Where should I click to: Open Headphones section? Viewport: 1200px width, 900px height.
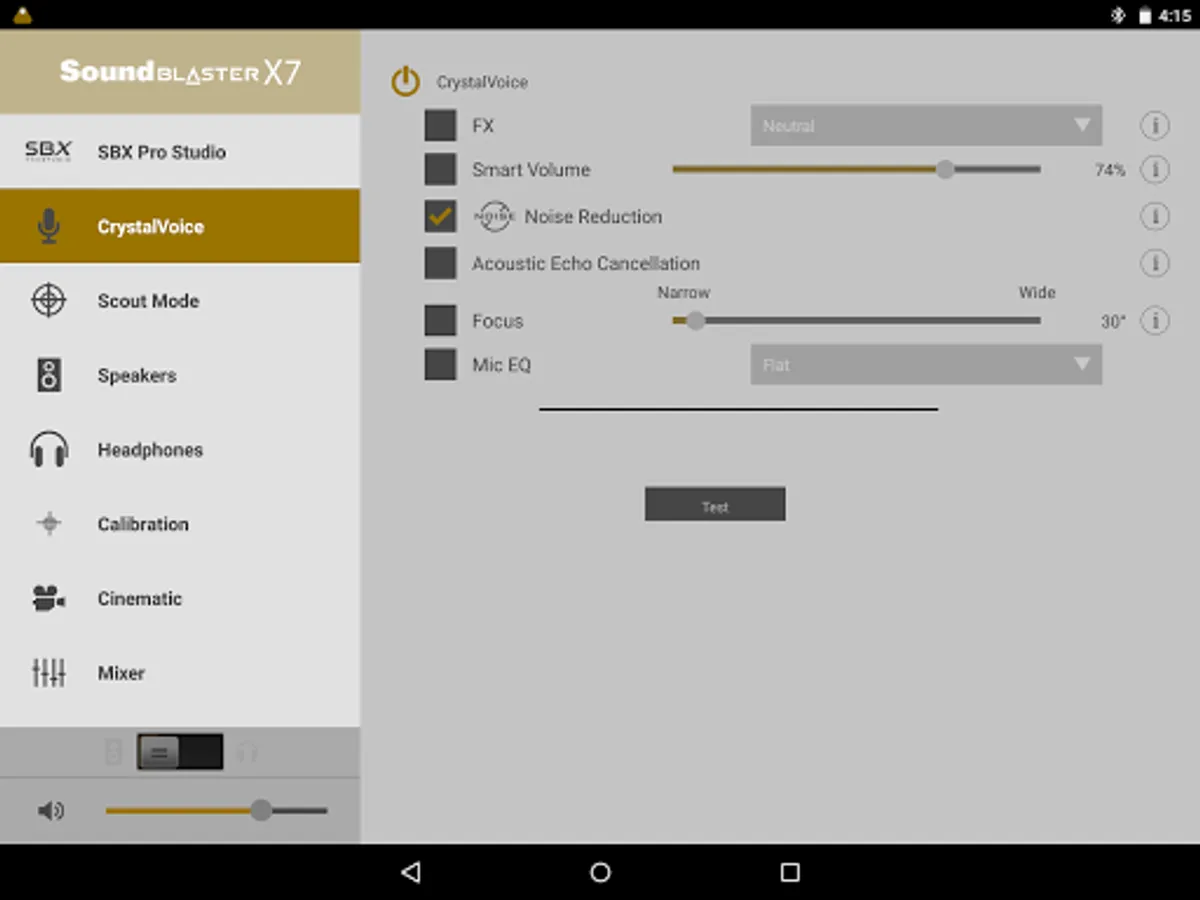(x=180, y=450)
